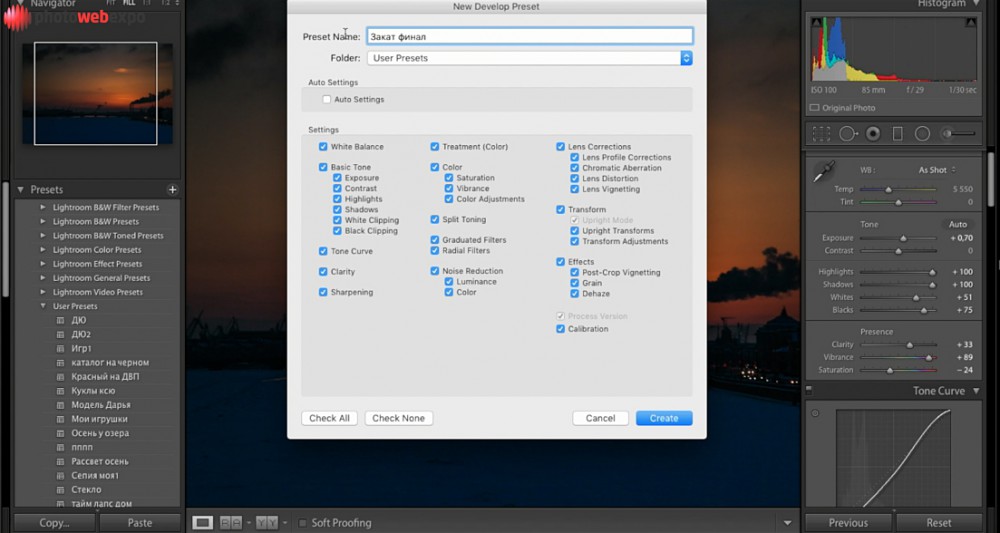Expand Lightroom B&W Filter Presets folder

43,207
